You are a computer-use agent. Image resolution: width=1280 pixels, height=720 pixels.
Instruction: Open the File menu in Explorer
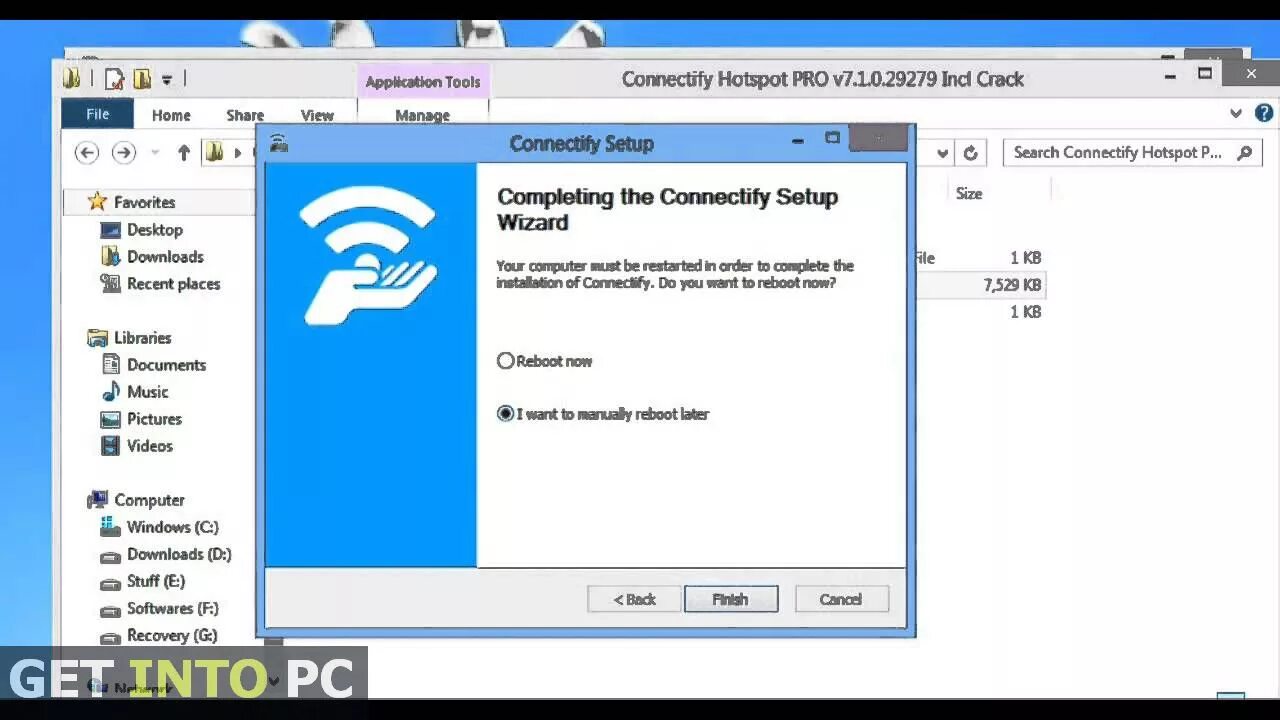[x=97, y=114]
